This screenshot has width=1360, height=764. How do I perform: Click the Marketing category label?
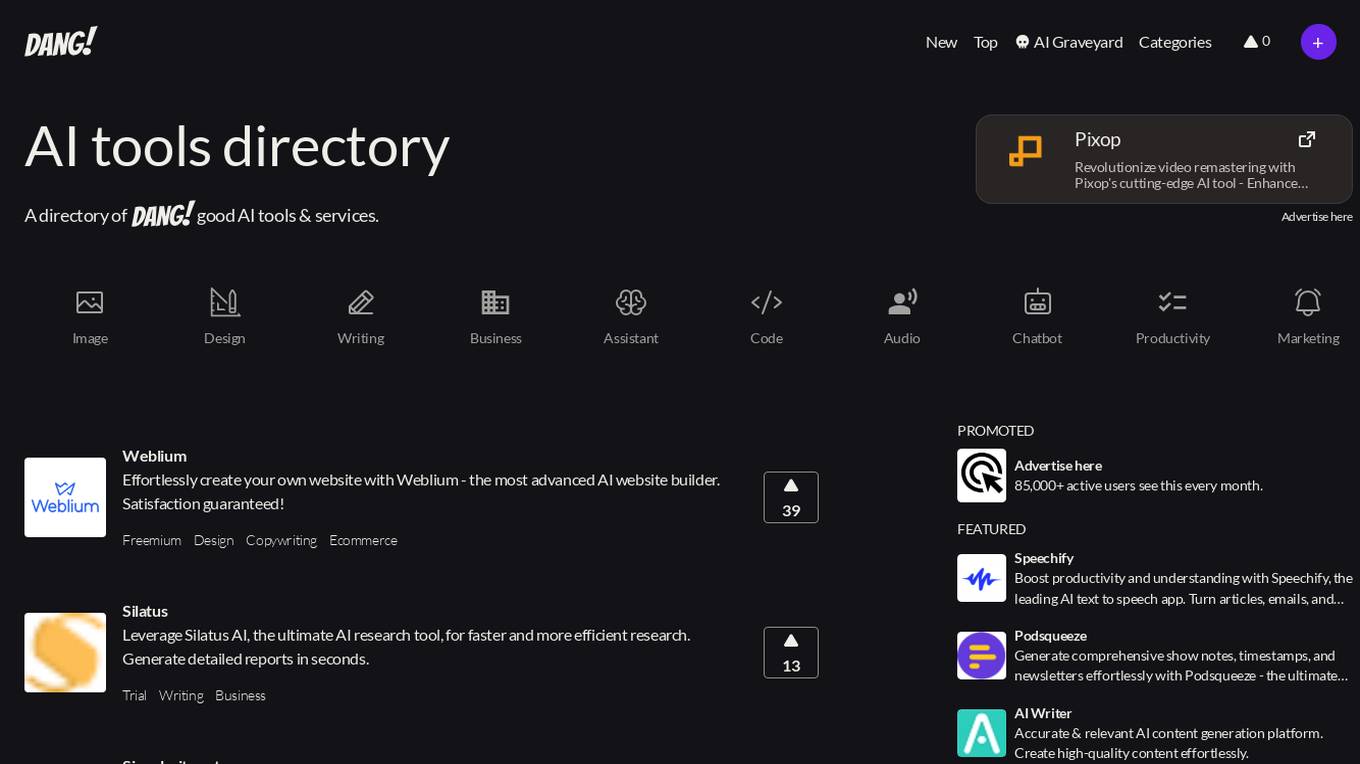1308,338
